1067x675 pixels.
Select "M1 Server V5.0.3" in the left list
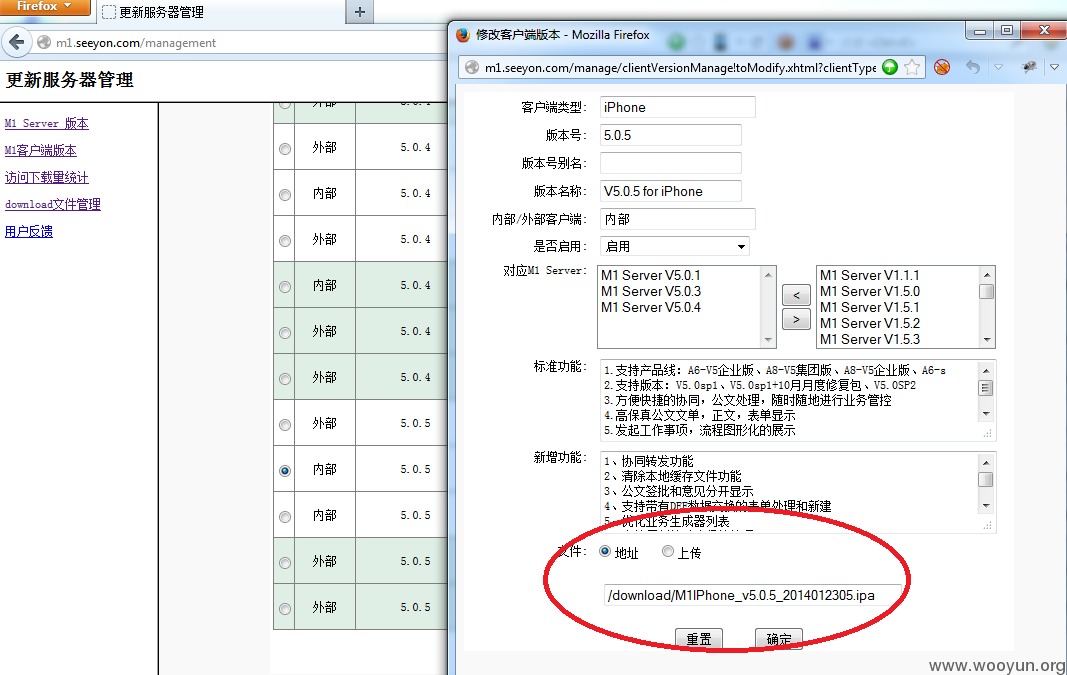(x=651, y=291)
